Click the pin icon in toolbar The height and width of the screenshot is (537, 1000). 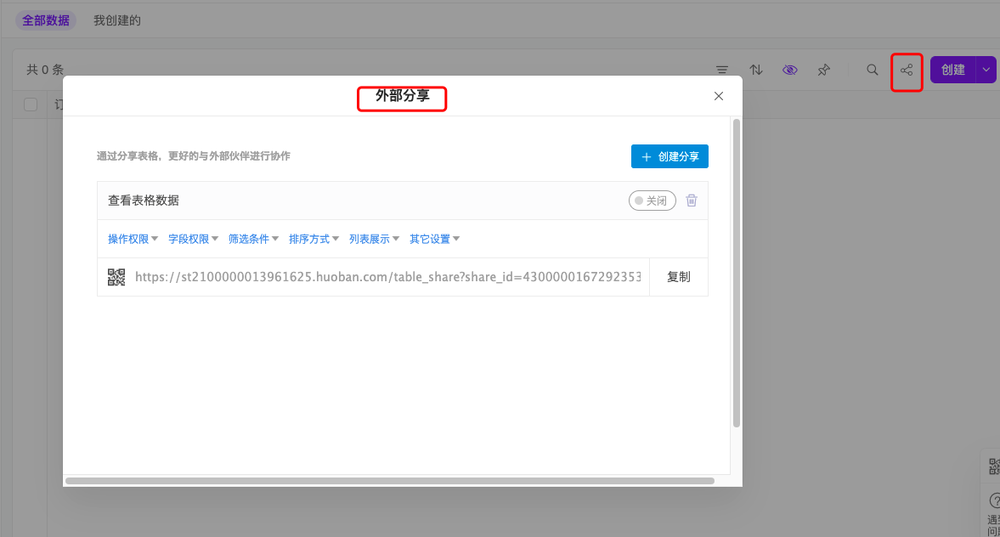823,70
